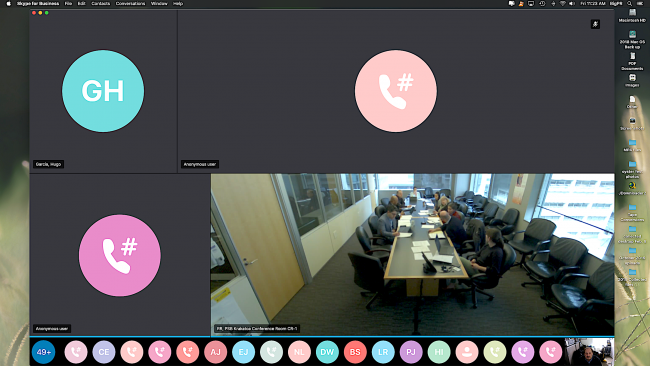The height and width of the screenshot is (366, 650).
Task: Click the macOS volume icon in menu bar
Action: click(x=572, y=3)
